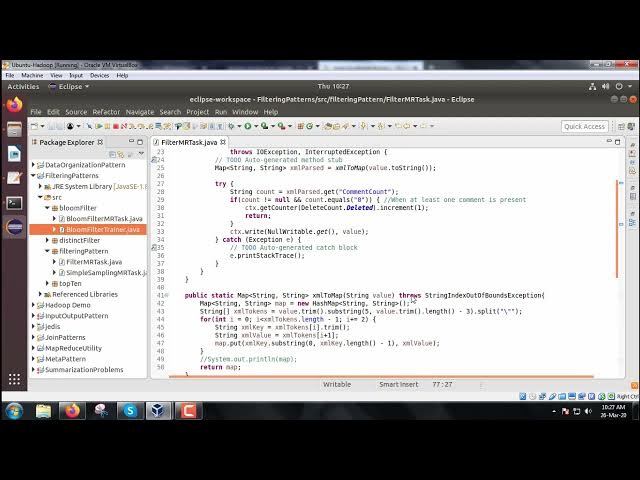Screen dimensions: 640x480
Task: Select the FilterMRTask.java editor tab
Action: click(189, 142)
